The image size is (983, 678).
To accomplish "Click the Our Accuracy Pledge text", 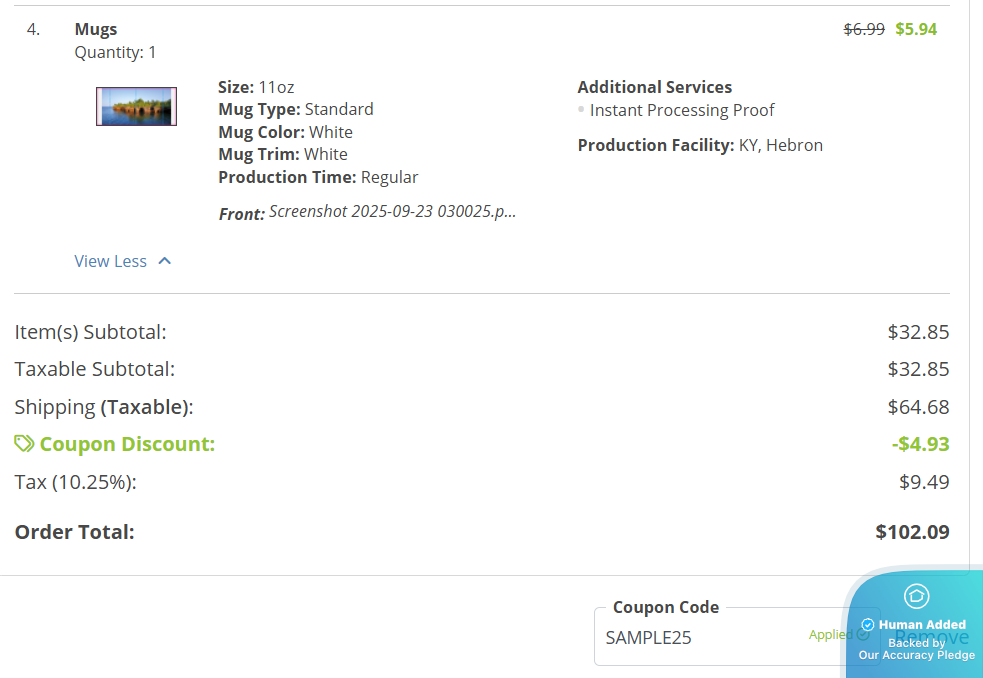I will (x=916, y=655).
